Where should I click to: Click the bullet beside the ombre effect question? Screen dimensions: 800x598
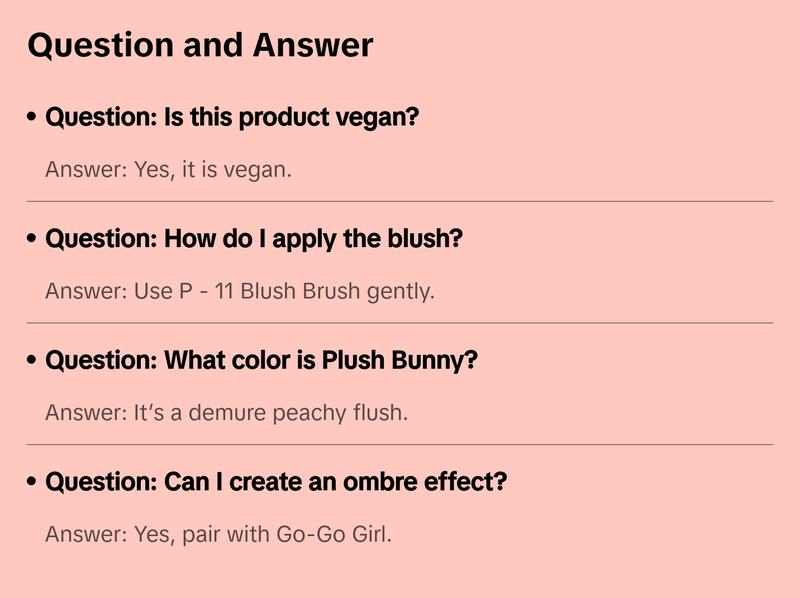33,483
